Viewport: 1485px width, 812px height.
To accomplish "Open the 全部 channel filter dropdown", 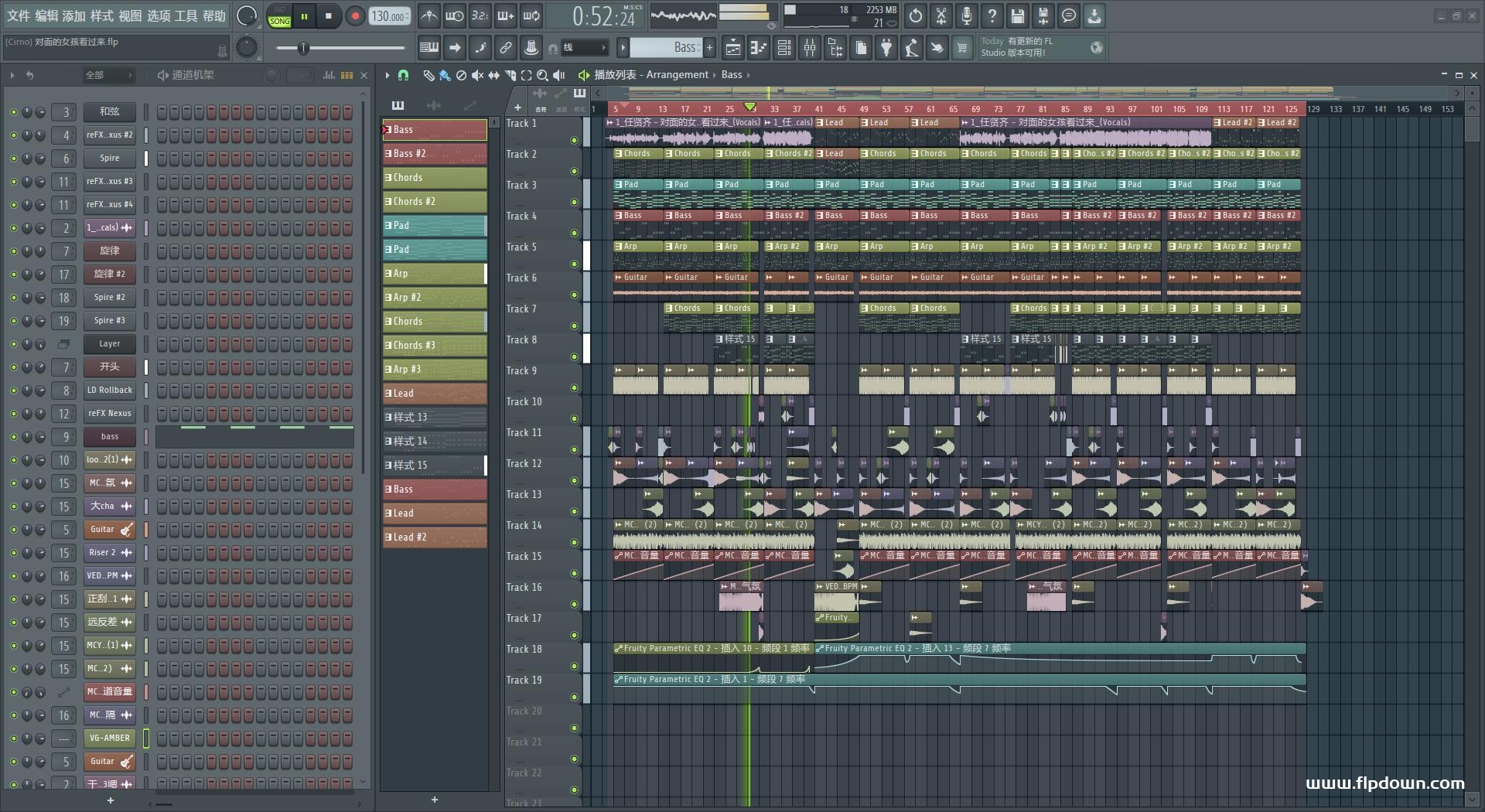I will 108,75.
